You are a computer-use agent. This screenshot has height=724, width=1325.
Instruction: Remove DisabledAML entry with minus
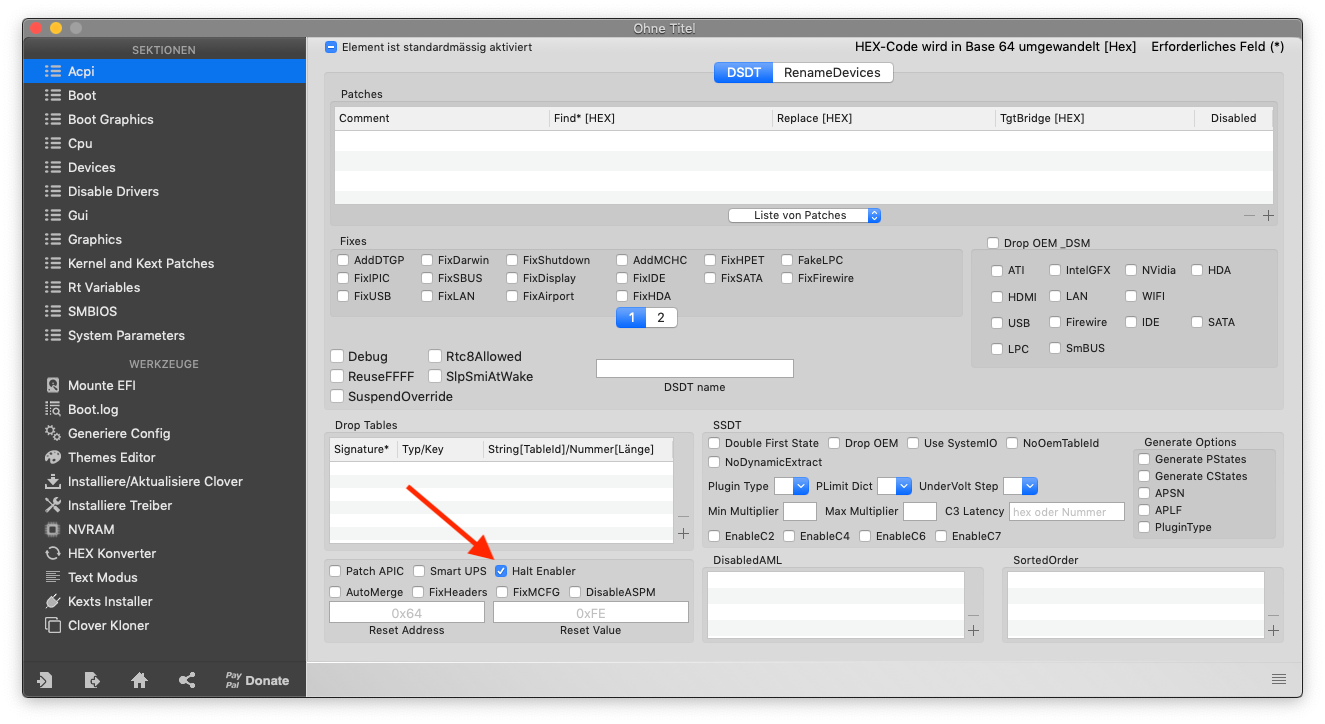point(973,615)
